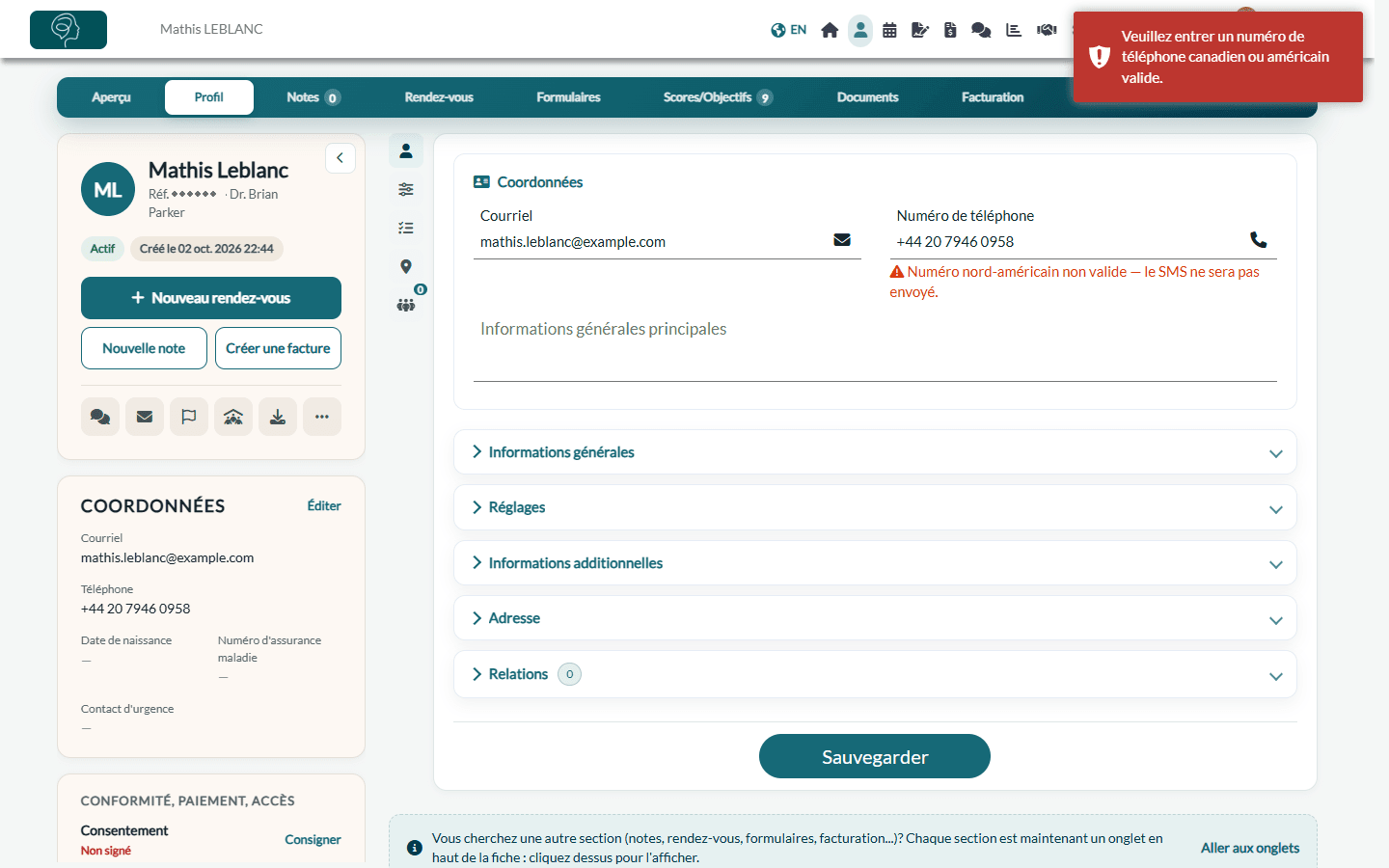The height and width of the screenshot is (868, 1389).
Task: Click the flag quick action button
Action: click(189, 417)
